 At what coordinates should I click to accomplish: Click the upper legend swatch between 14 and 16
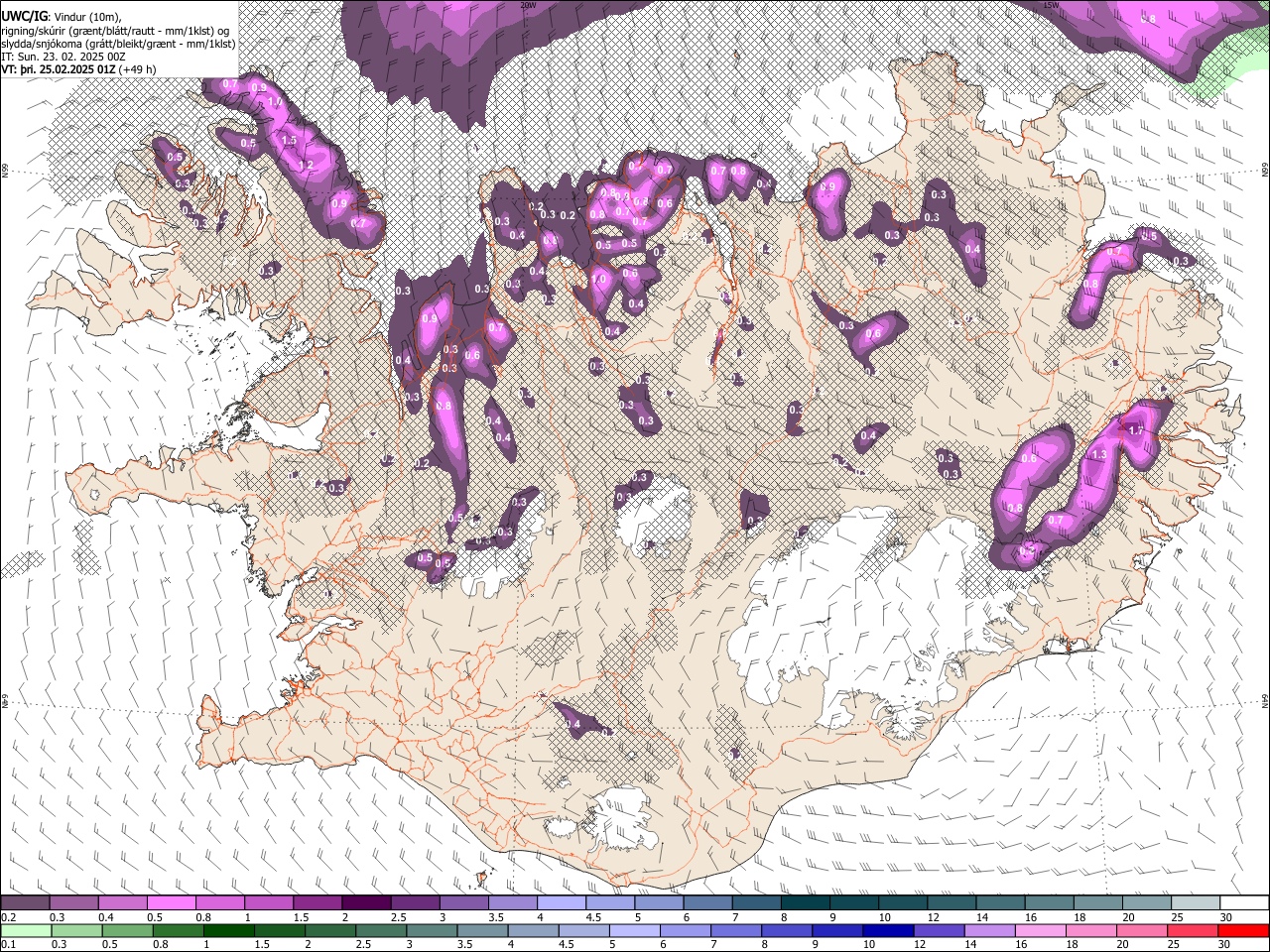point(1000,902)
